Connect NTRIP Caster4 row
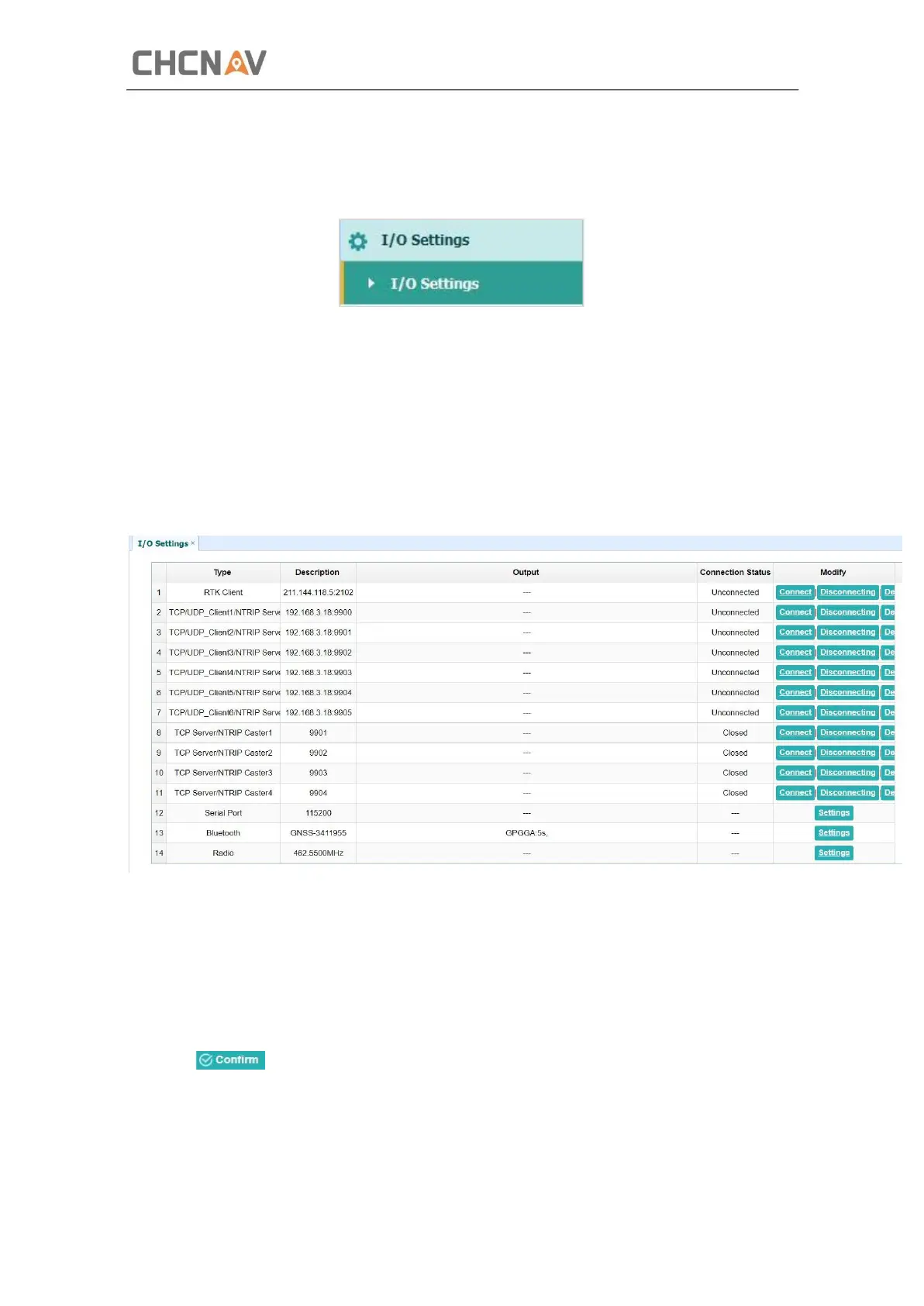This screenshot has height=1306, width=924. pos(795,793)
